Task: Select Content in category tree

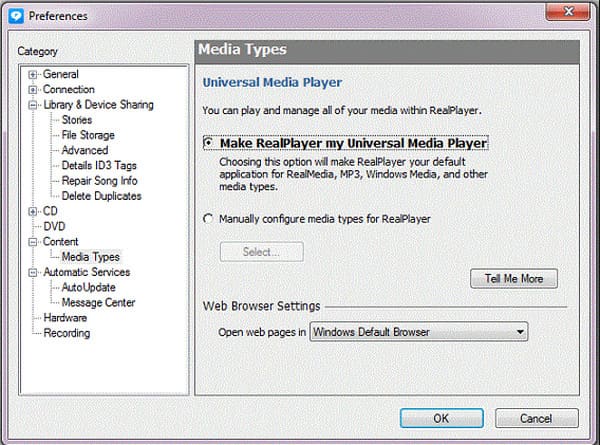Action: click(x=60, y=242)
